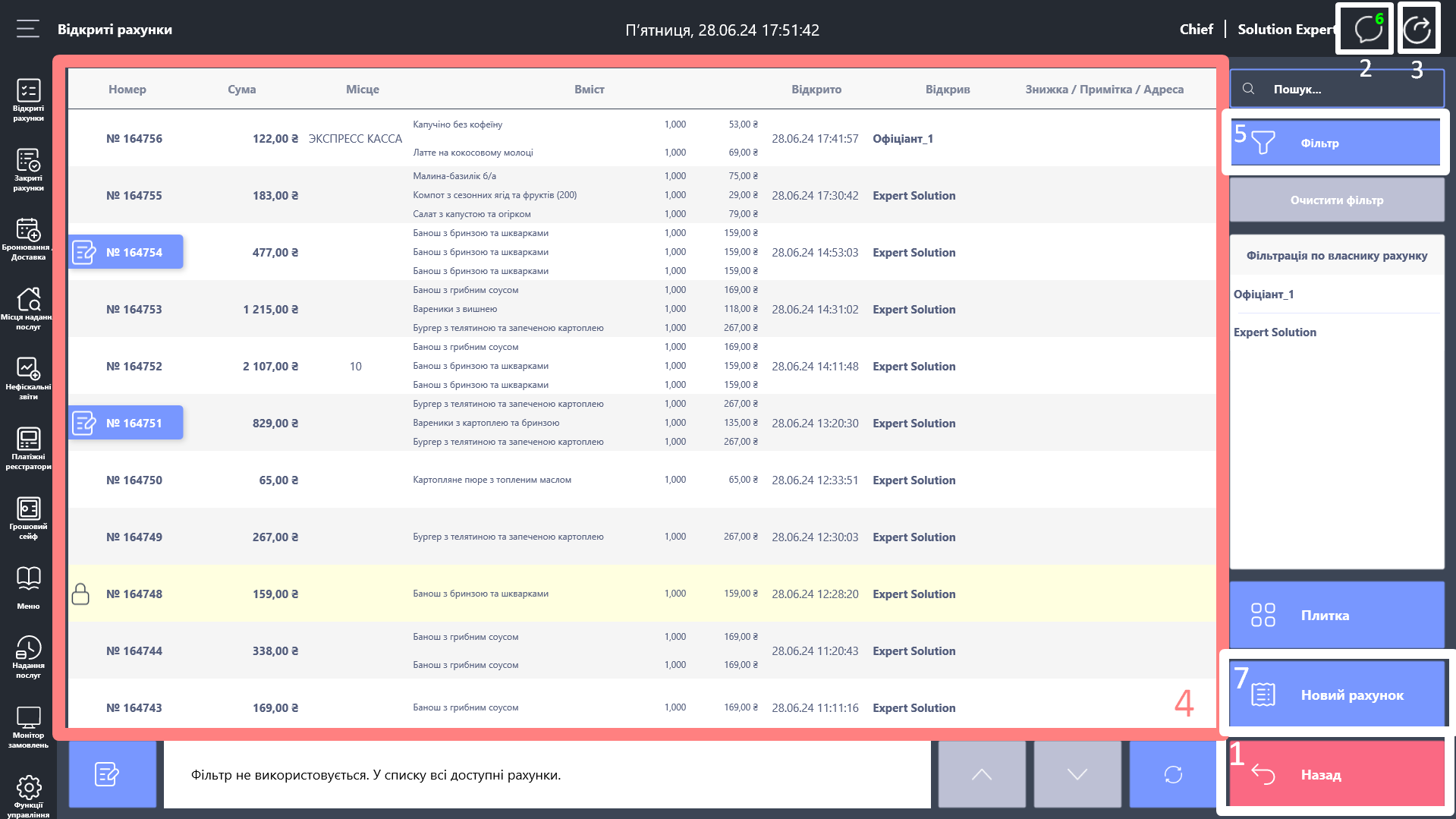
Task: Switch to Плитка tile view
Action: point(1336,615)
